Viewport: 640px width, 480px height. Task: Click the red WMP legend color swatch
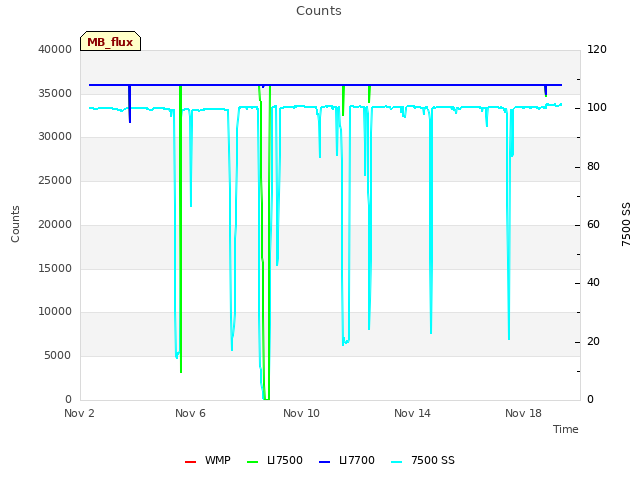(x=190, y=462)
